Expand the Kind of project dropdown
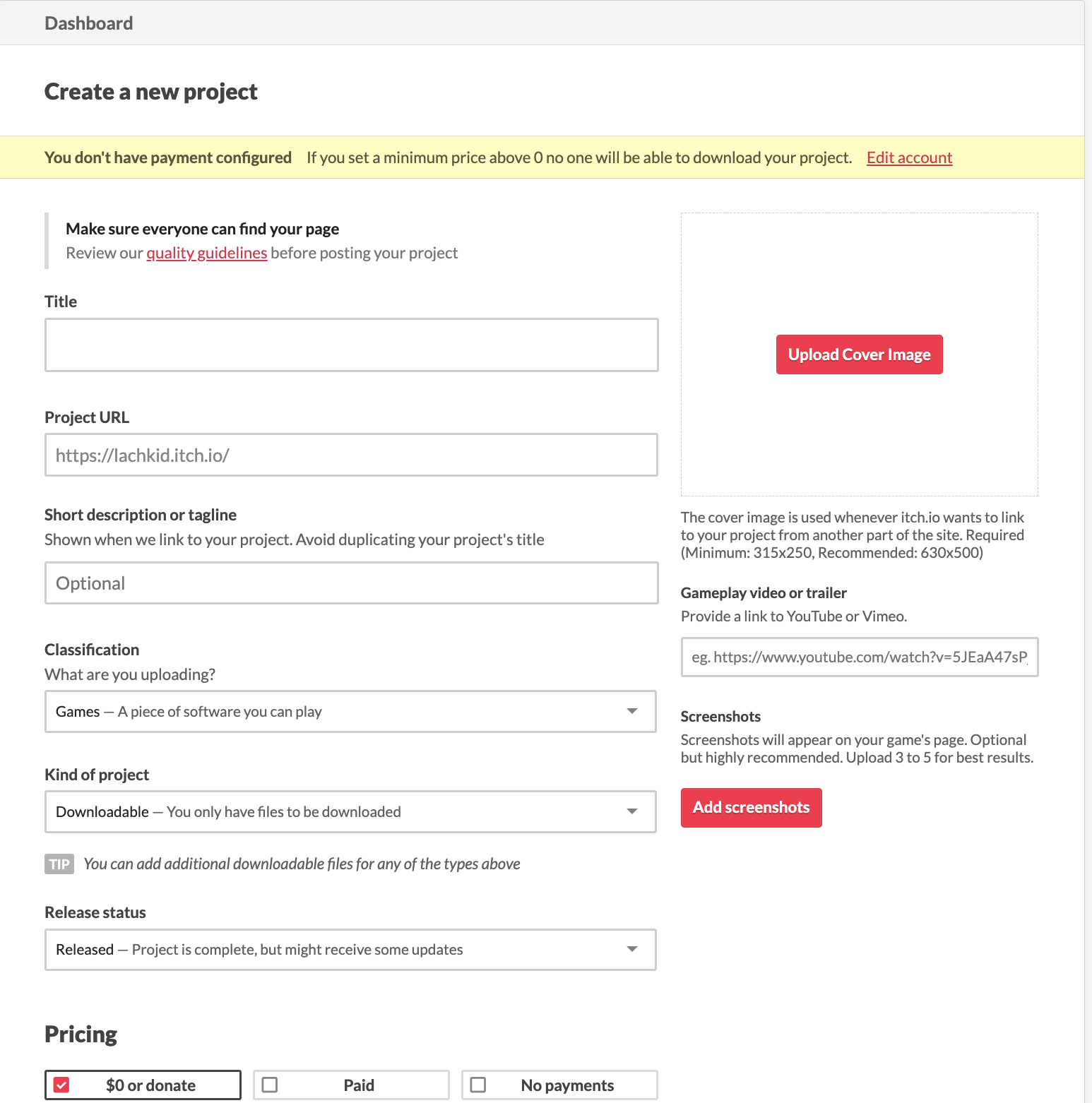This screenshot has height=1103, width=1092. pos(350,811)
